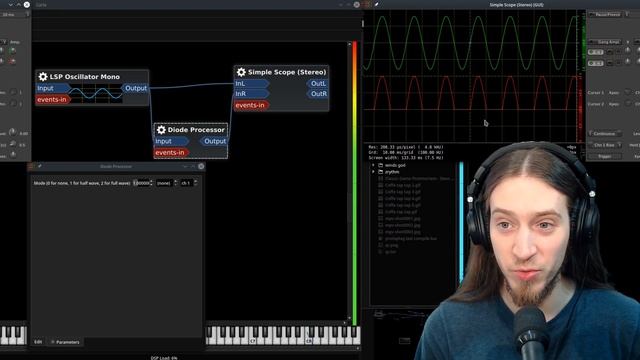Click the up arrow in top-left titlebar
The image size is (640, 360).
(x=18, y=4)
